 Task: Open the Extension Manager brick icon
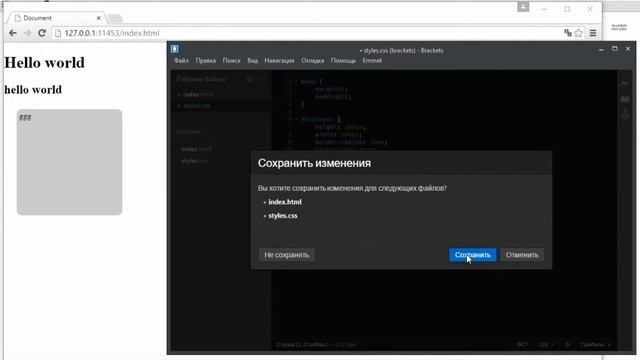click(x=625, y=99)
